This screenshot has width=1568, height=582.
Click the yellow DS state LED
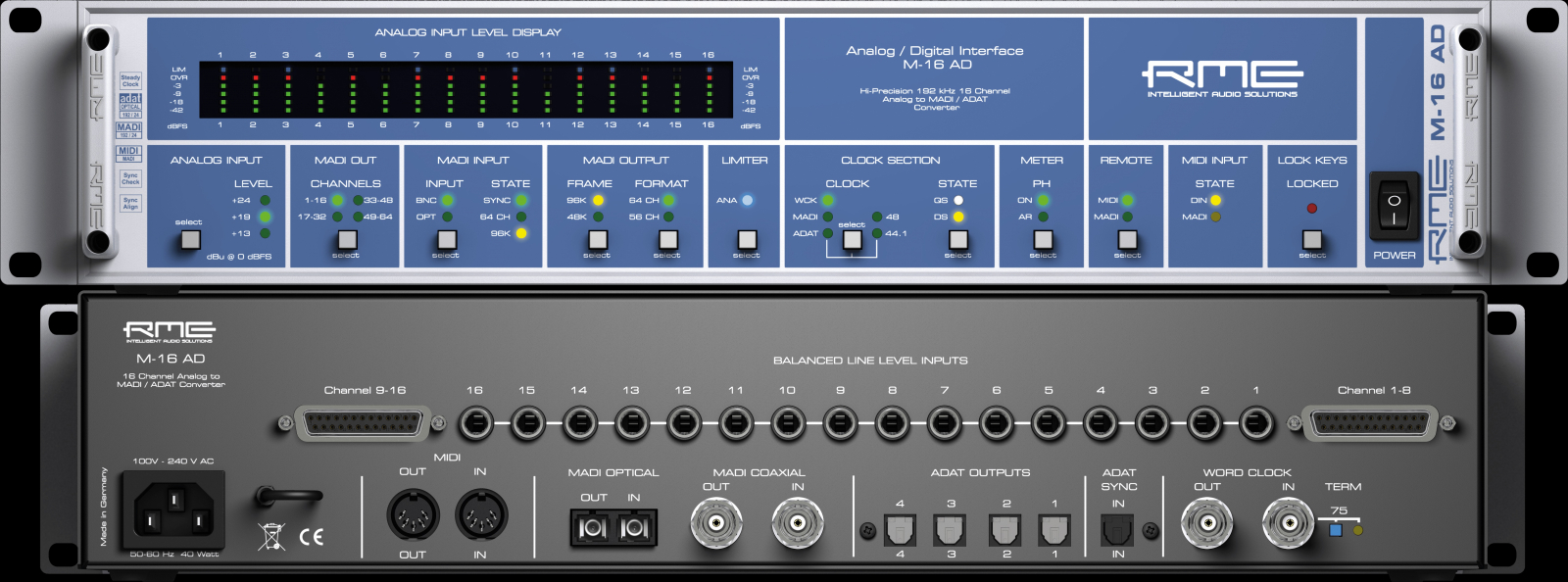tap(958, 217)
